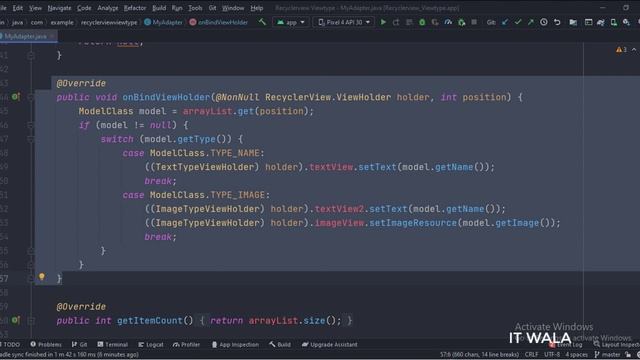Open the Navigate menu
Viewport: 640px width, 360px height.
point(59,8)
